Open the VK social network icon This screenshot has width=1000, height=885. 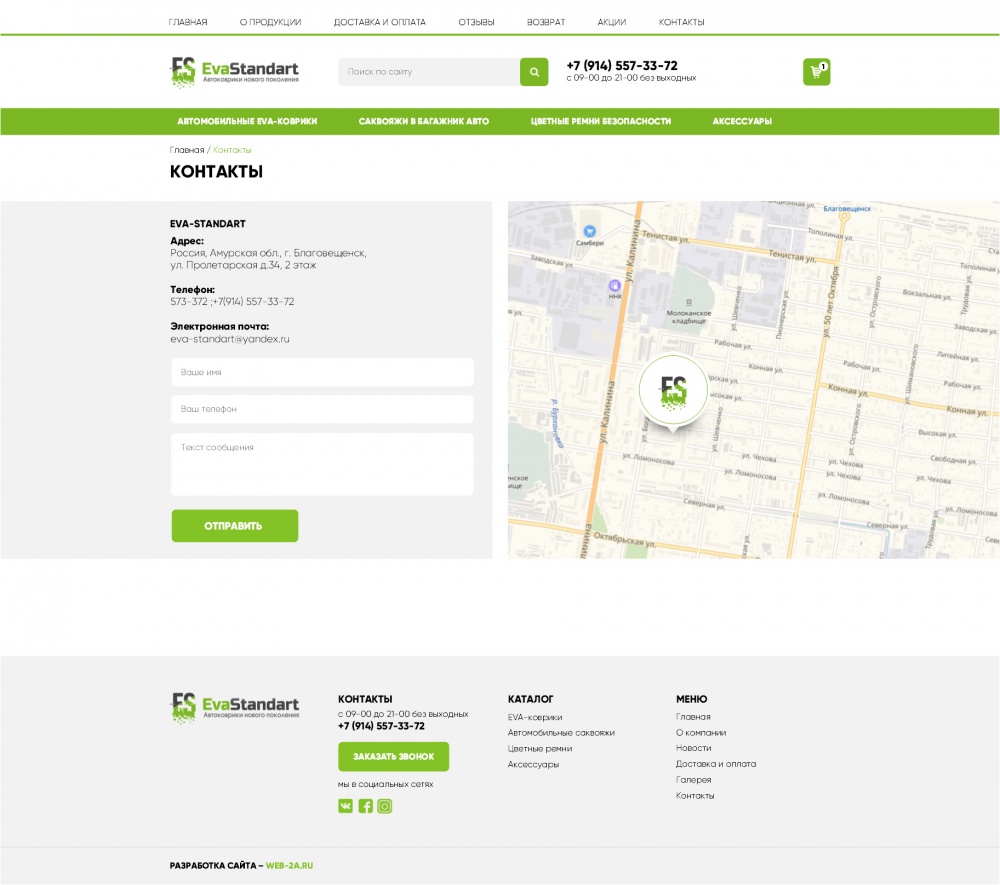tap(345, 806)
